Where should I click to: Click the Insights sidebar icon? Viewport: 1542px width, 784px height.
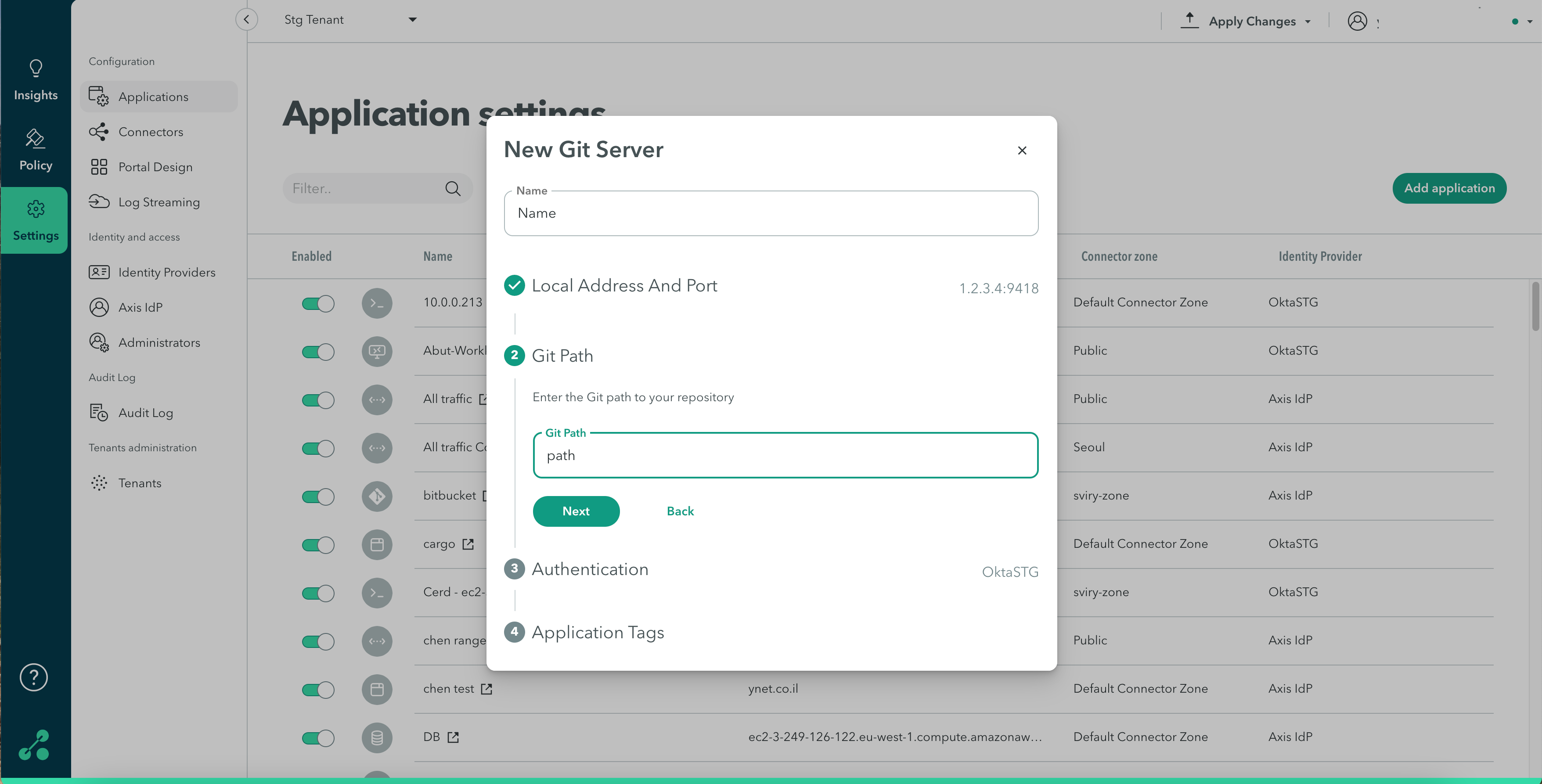pyautogui.click(x=35, y=79)
